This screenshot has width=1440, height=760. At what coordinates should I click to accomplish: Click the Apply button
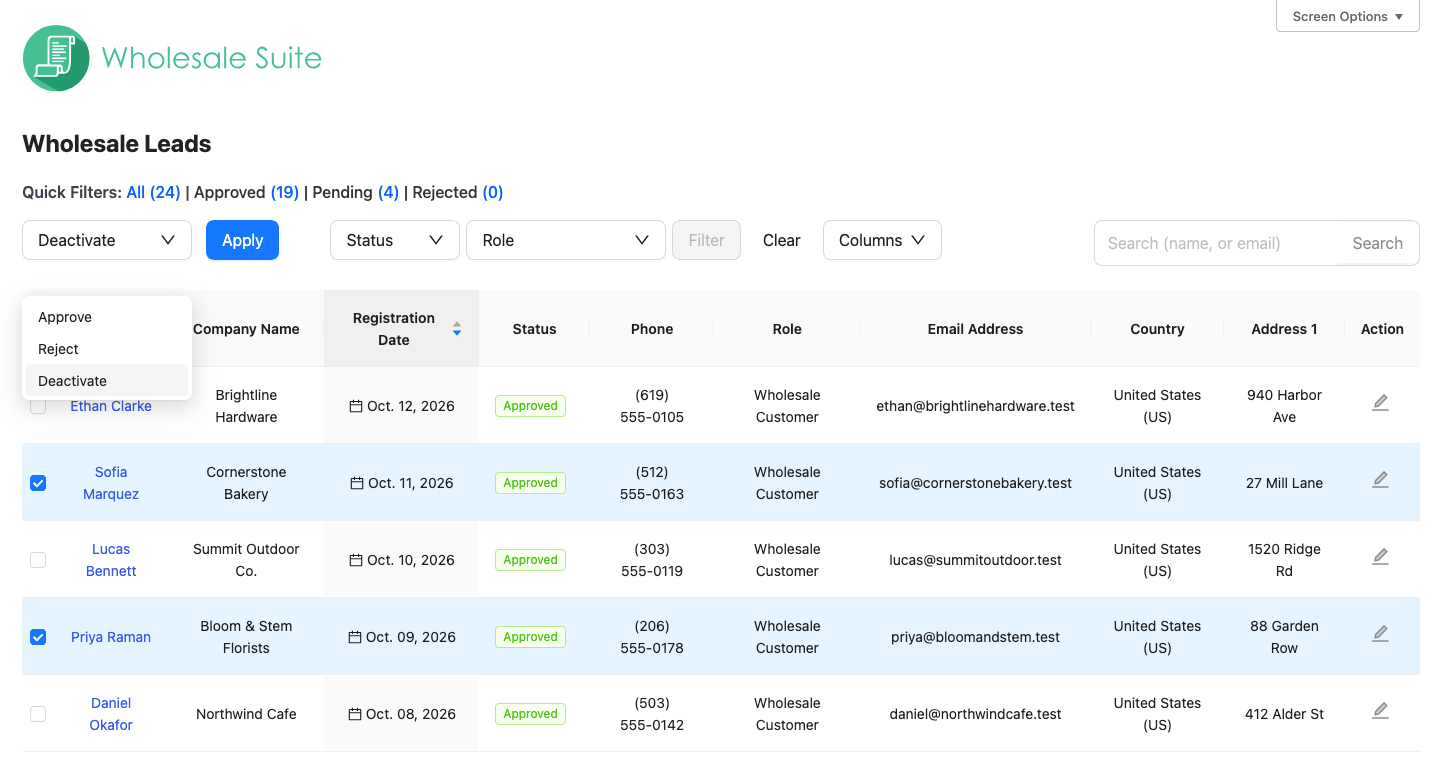pyautogui.click(x=242, y=240)
